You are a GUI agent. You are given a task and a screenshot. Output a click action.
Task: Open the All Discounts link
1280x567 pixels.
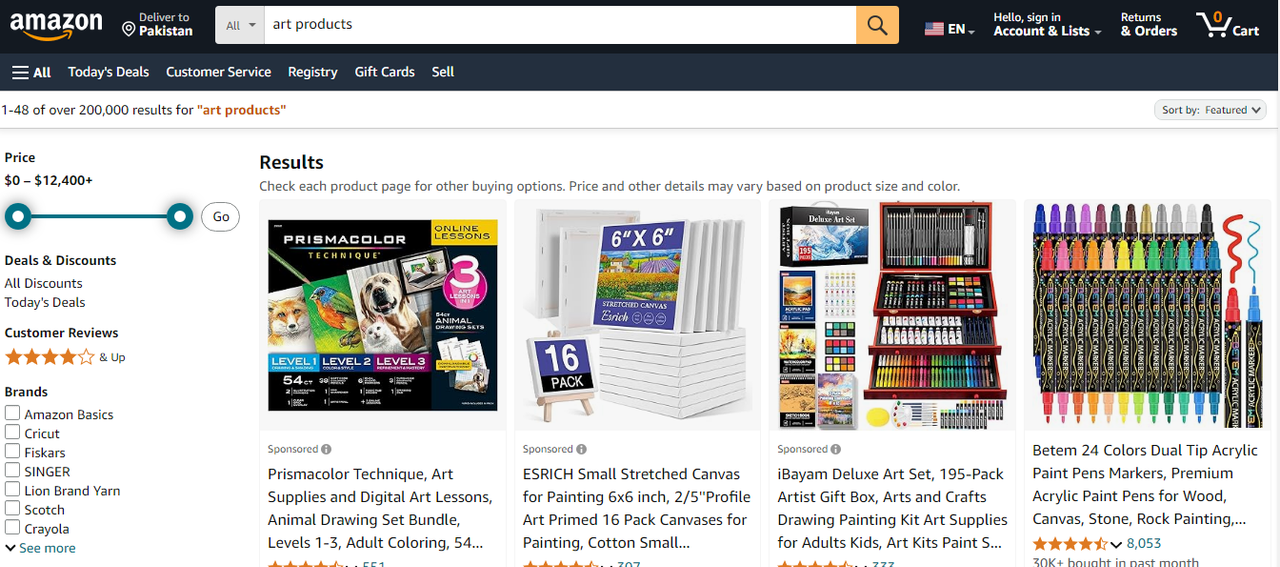point(43,283)
